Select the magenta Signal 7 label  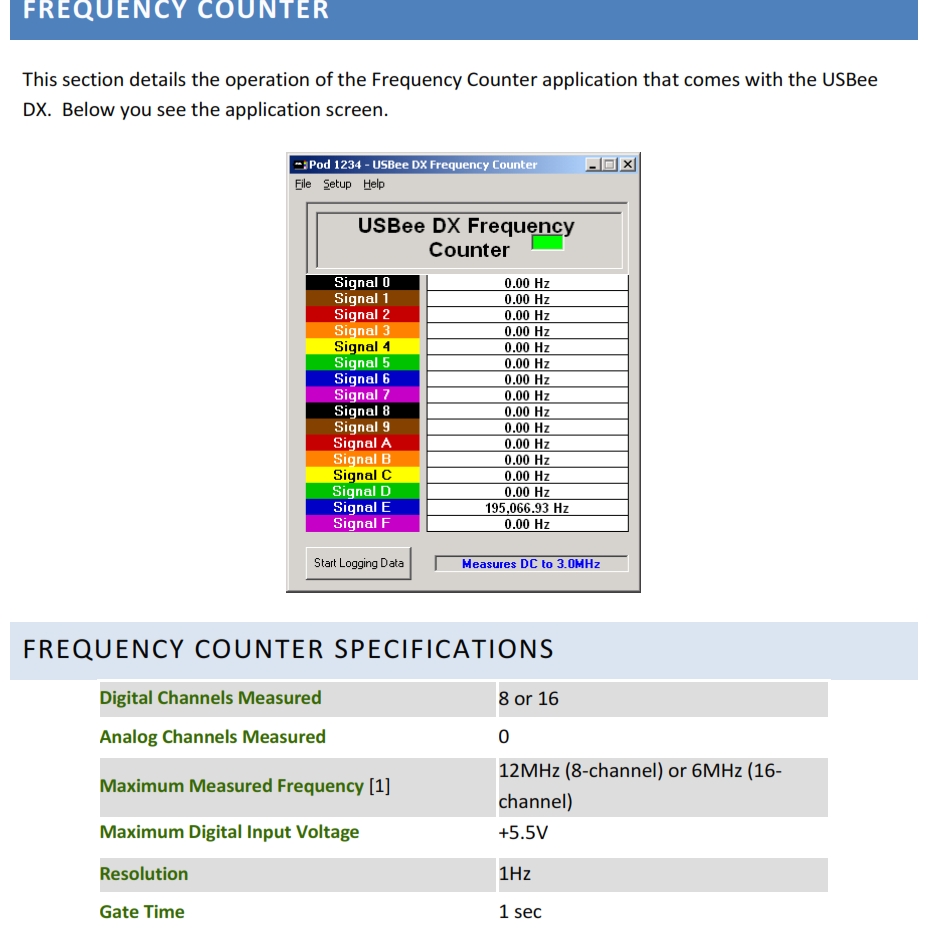pos(362,395)
